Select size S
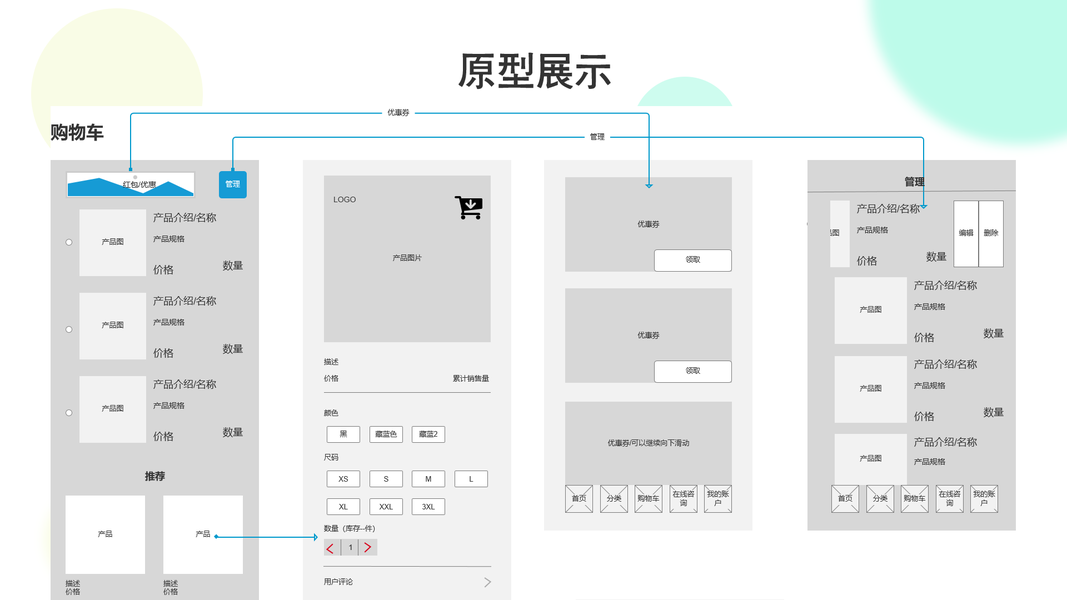Image resolution: width=1067 pixels, height=600 pixels. pyautogui.click(x=386, y=479)
